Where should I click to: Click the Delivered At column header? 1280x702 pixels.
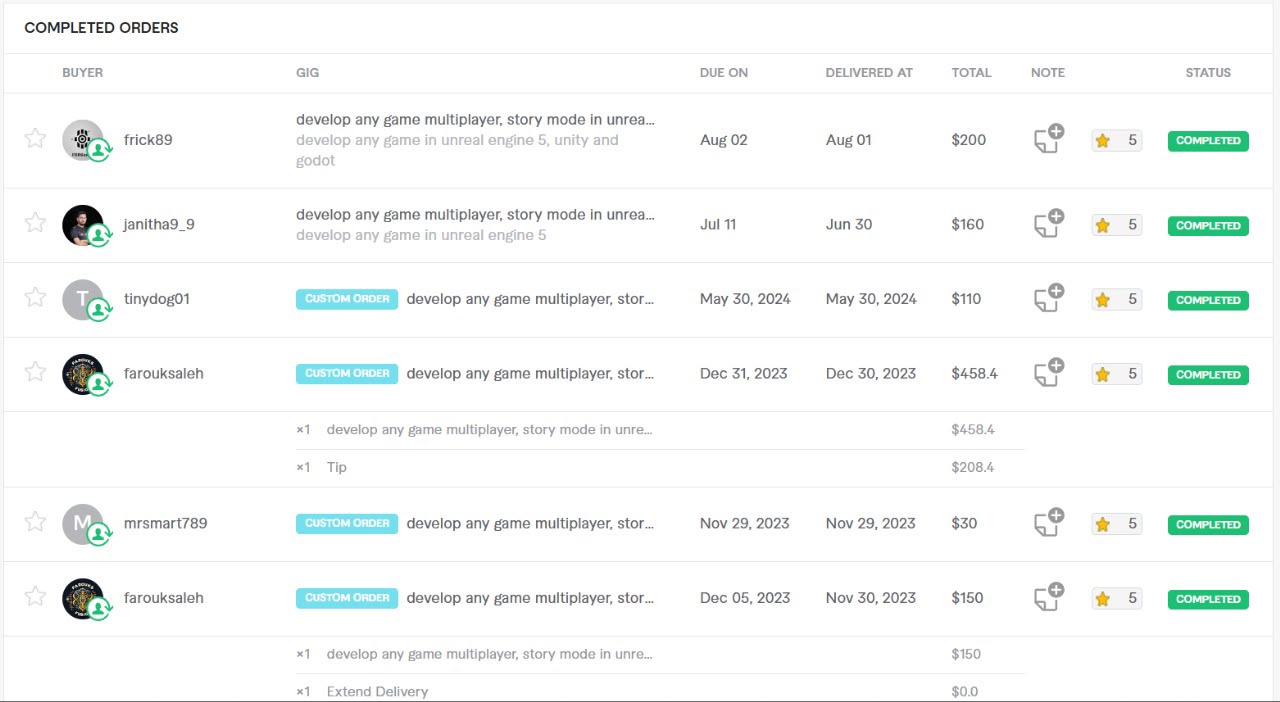tap(869, 72)
